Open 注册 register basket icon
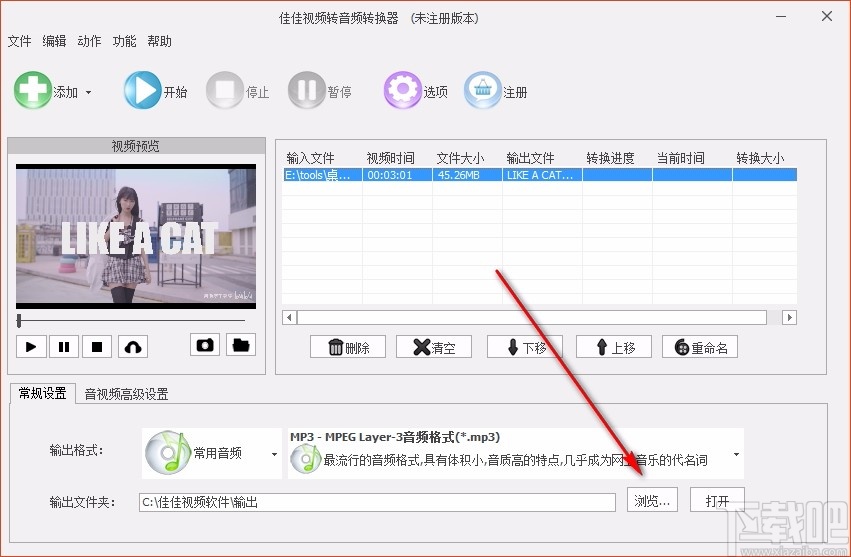This screenshot has height=557, width=851. click(x=482, y=90)
